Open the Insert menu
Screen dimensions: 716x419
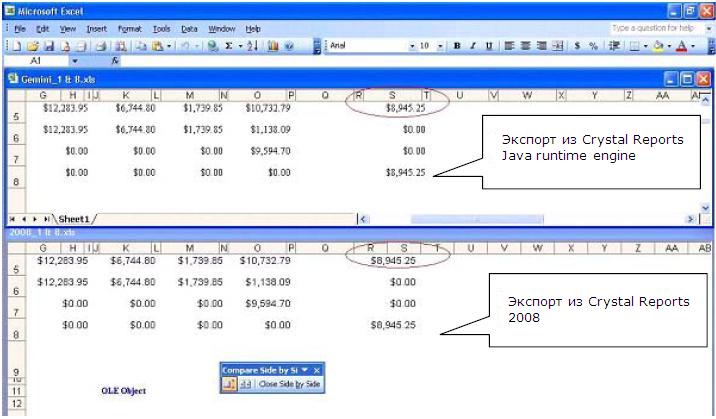point(96,29)
